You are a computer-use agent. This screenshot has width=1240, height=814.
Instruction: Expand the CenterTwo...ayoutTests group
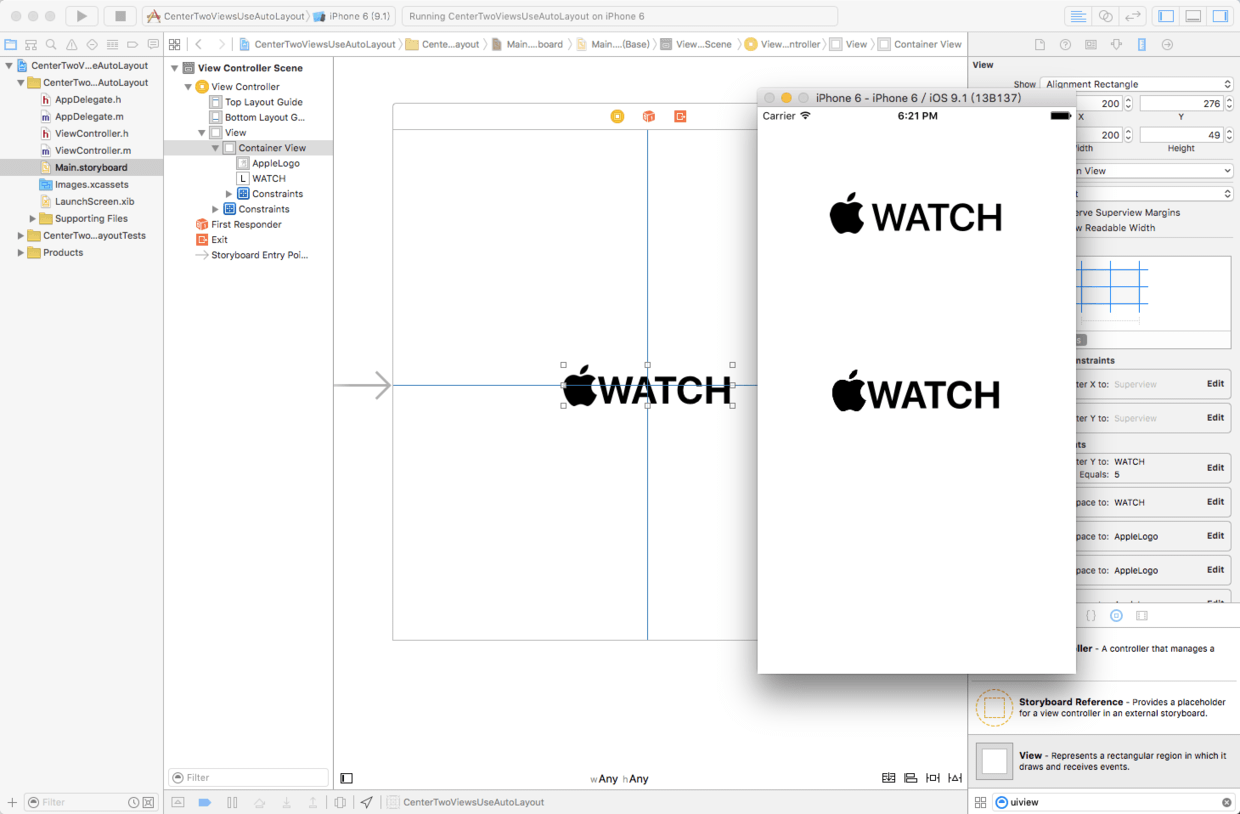(x=21, y=236)
